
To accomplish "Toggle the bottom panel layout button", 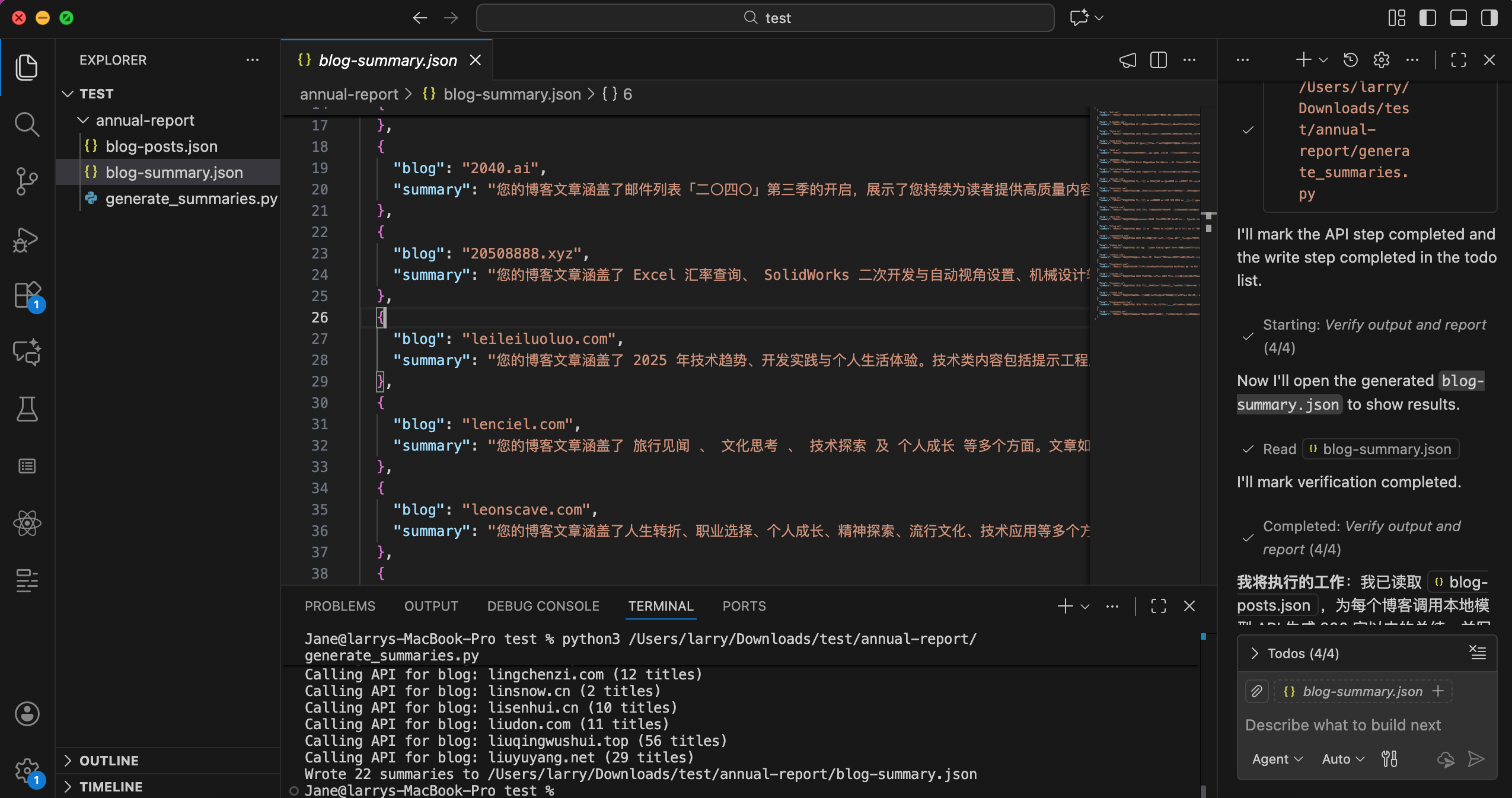I will pos(1458,18).
